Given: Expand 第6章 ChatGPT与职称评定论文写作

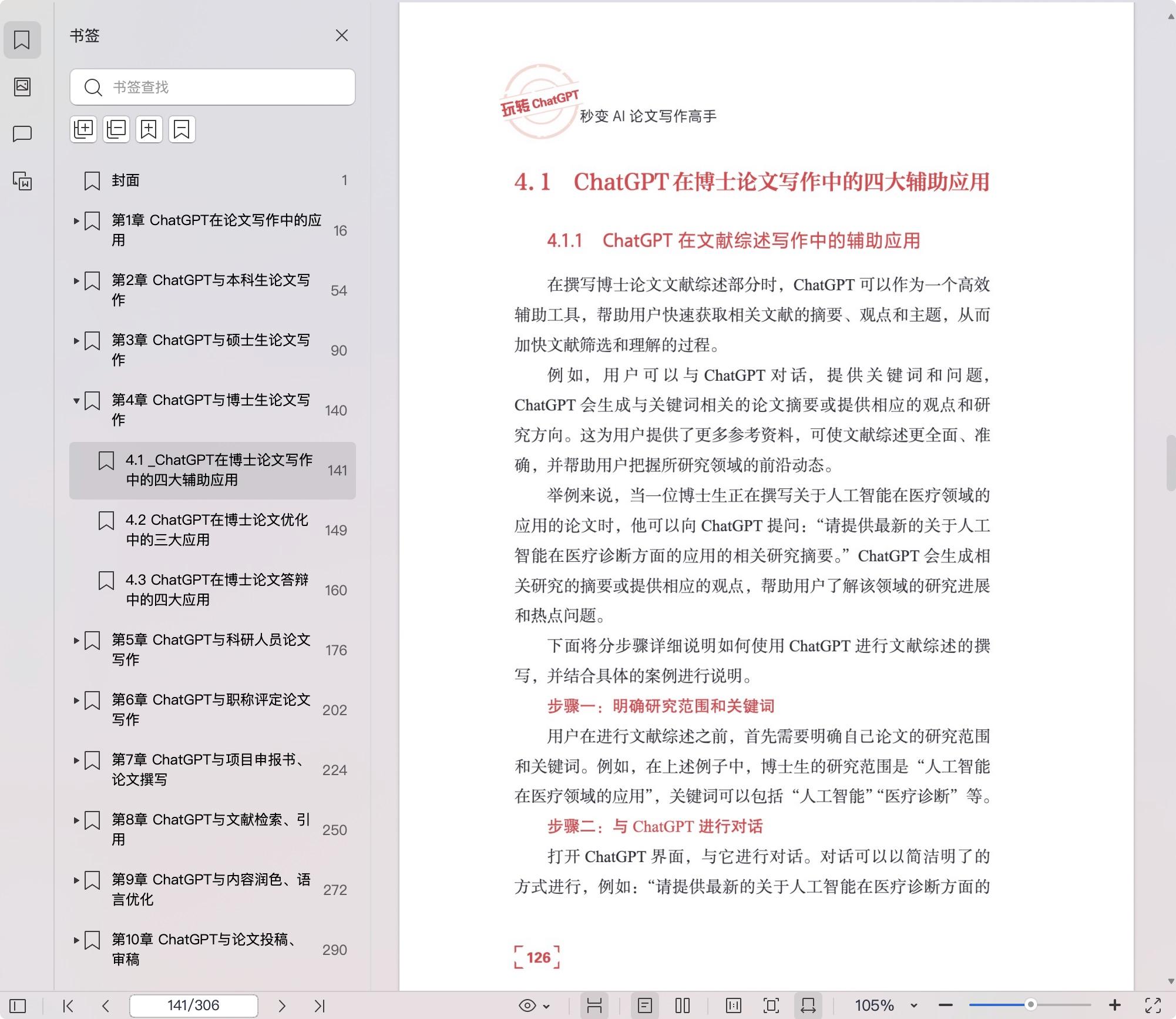Looking at the screenshot, I should pyautogui.click(x=76, y=700).
